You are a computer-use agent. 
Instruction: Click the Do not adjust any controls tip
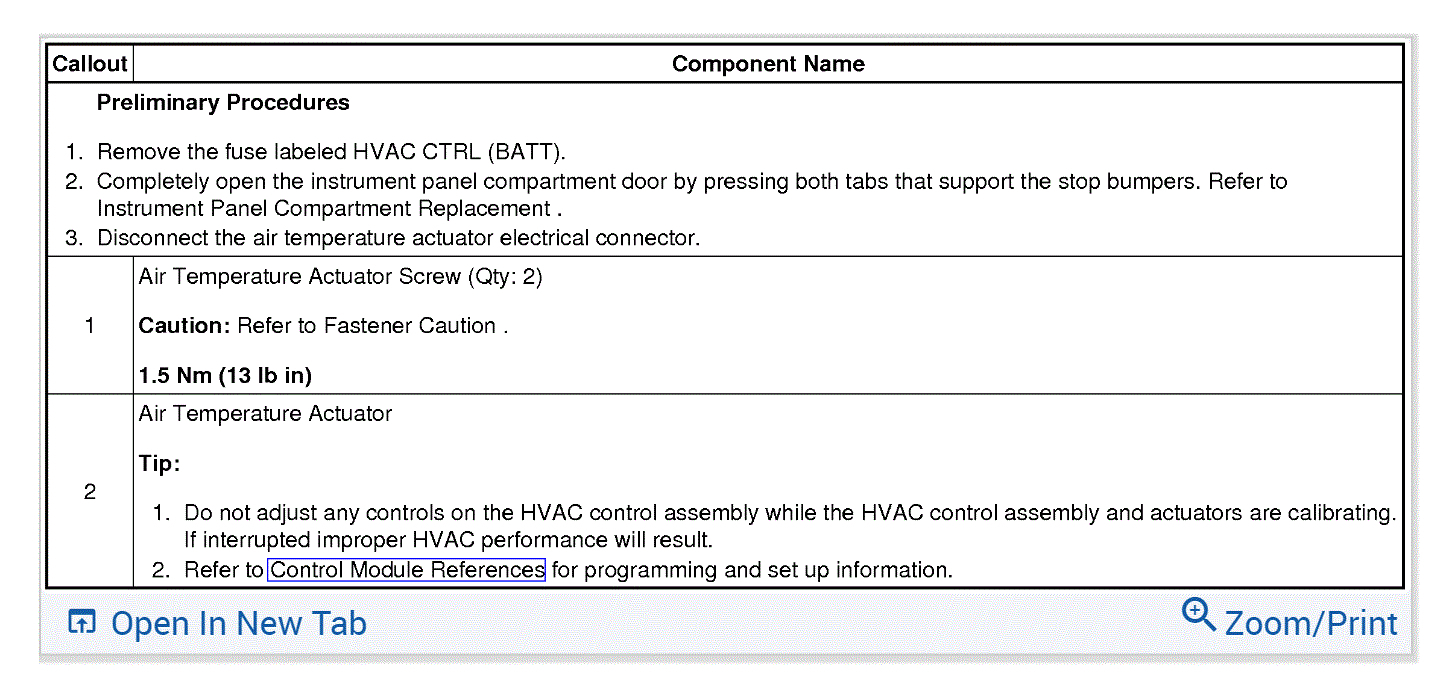788,514
